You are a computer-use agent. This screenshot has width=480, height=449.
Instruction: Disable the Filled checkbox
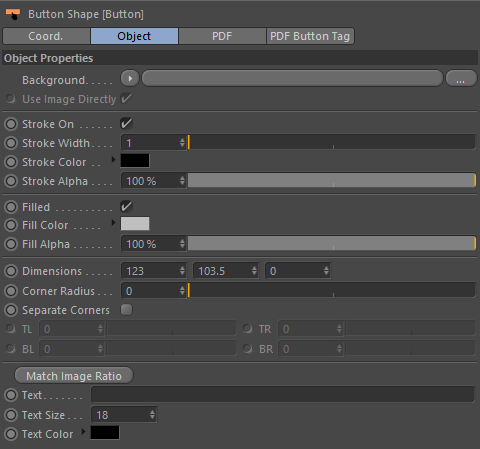coord(126,207)
